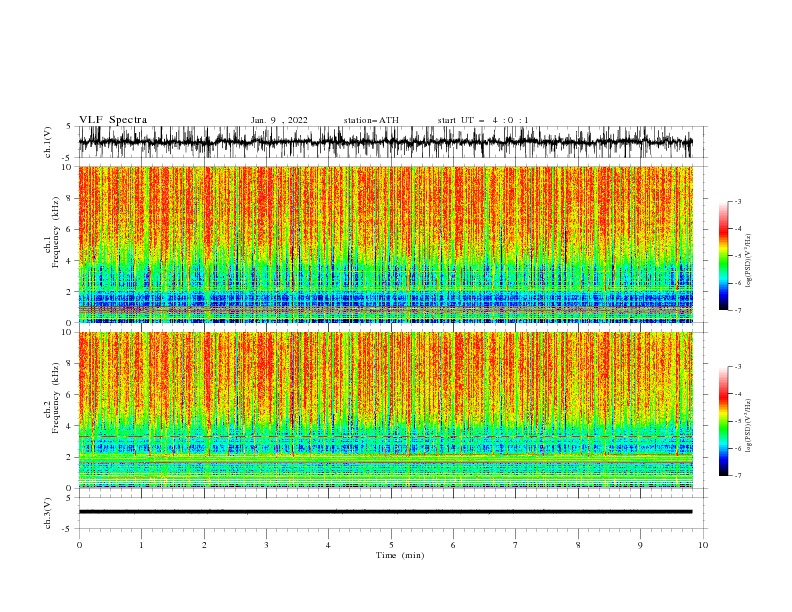Viewport: 792px width, 612px height.
Task: Click the ch.1 PSD color bar
Action: tap(723, 256)
